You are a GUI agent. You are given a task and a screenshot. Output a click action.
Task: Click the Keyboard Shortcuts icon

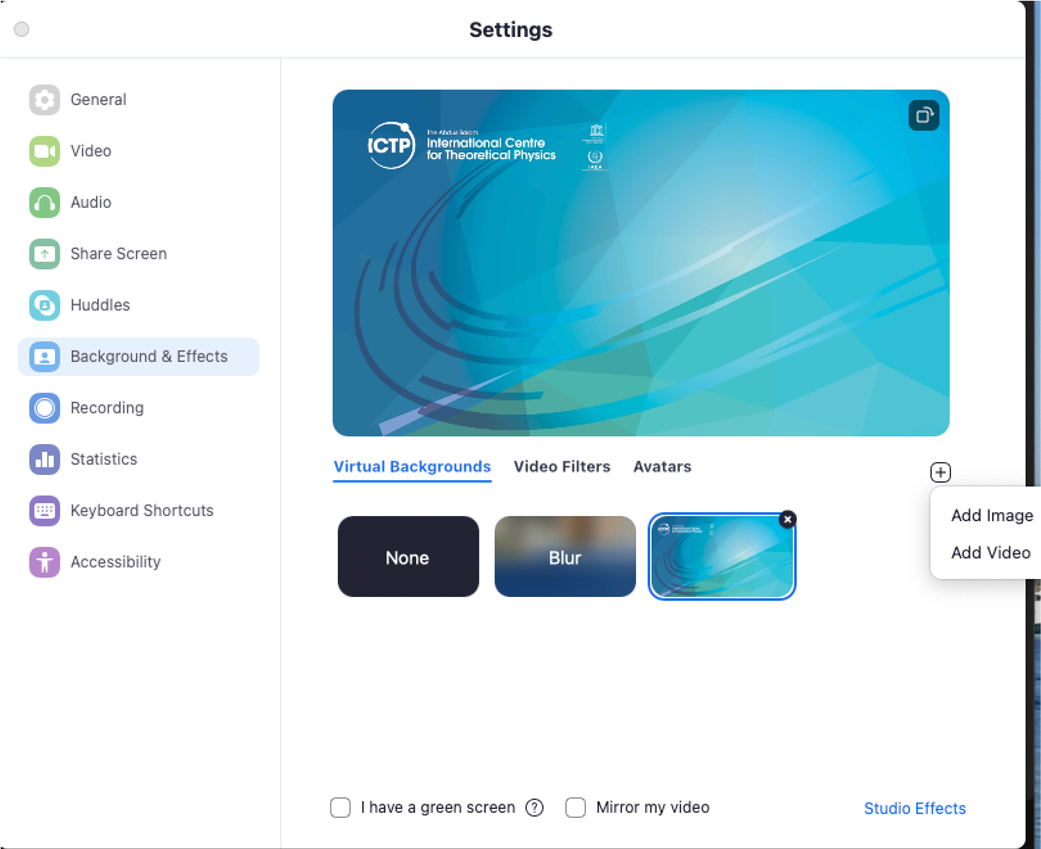pyautogui.click(x=44, y=511)
